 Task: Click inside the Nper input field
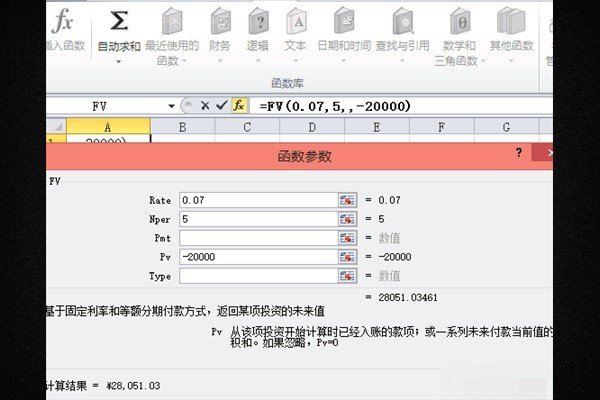pyautogui.click(x=259, y=219)
